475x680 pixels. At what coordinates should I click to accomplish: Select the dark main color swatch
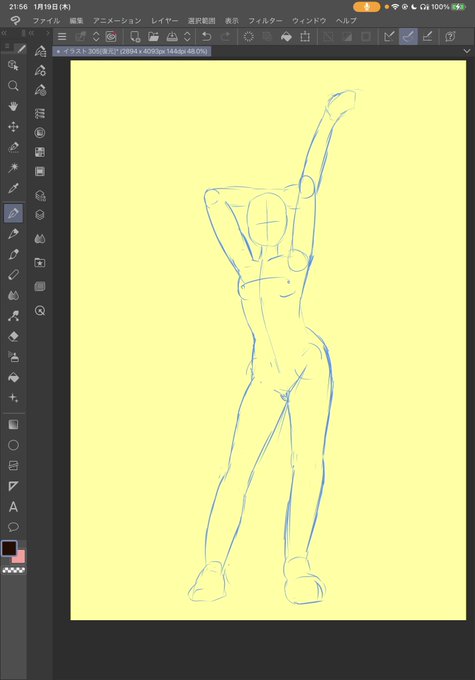click(9, 548)
